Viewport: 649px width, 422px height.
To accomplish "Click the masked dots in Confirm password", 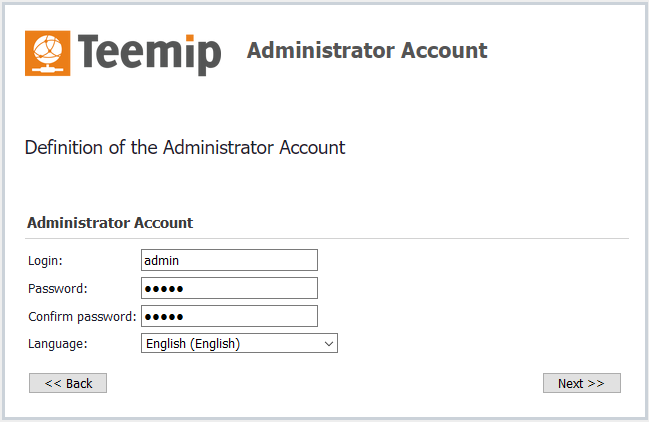I will coord(165,317).
